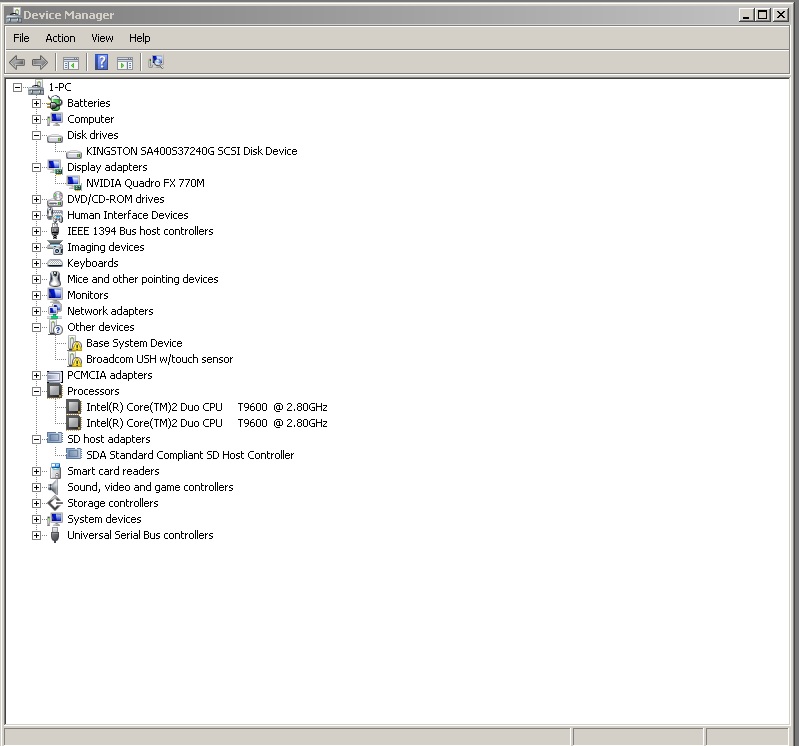Select IEEE 1394 Bus host controllers label
The width and height of the screenshot is (799, 746).
coord(140,231)
